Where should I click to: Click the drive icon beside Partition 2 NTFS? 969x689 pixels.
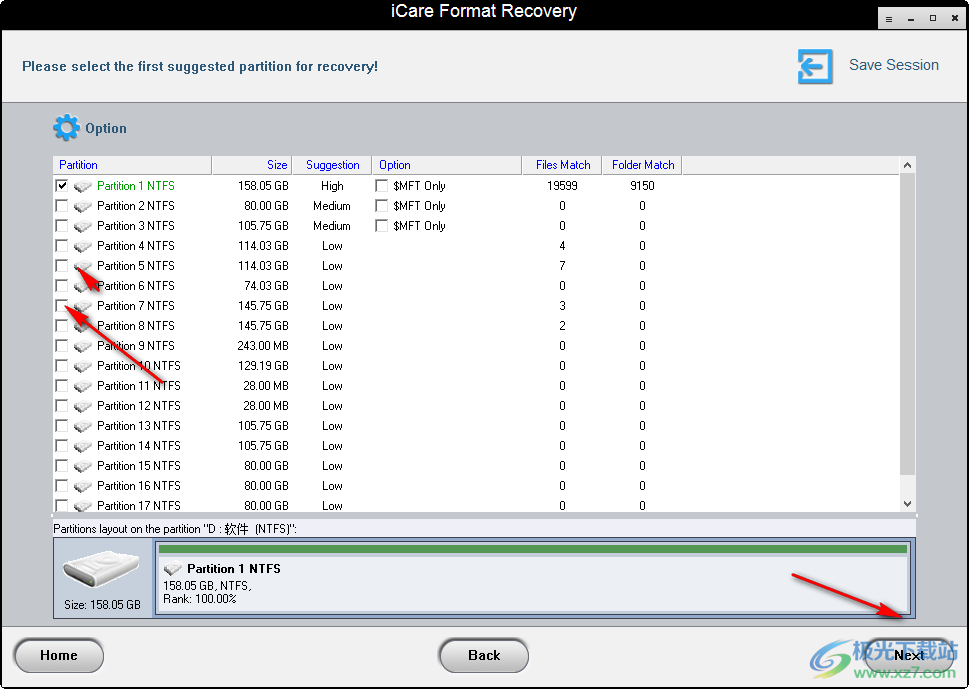pos(83,206)
